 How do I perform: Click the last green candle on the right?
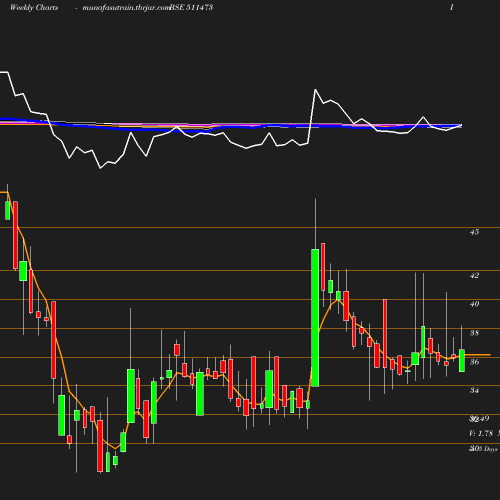pos(462,360)
